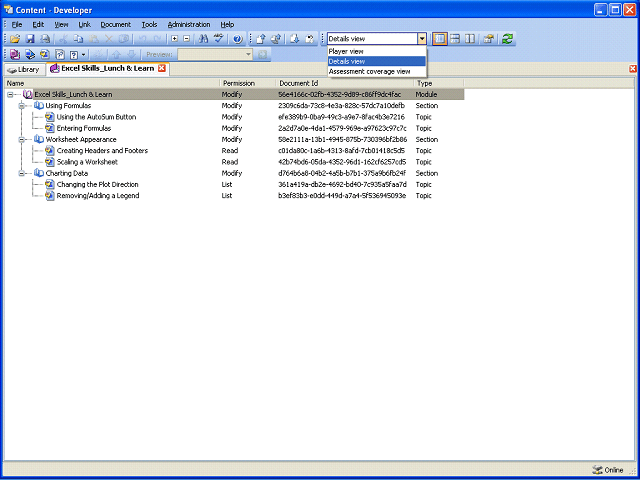Viewport: 640px width, 480px height.
Task: Click the Online status icon
Action: coord(597,470)
